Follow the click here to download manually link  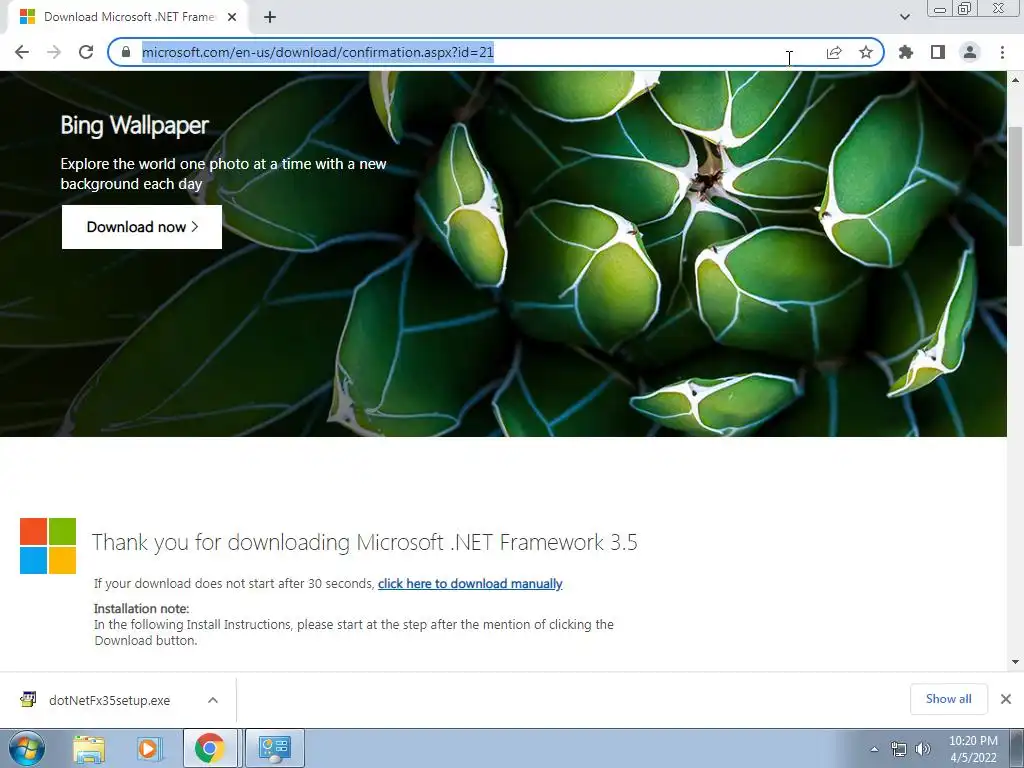click(470, 583)
